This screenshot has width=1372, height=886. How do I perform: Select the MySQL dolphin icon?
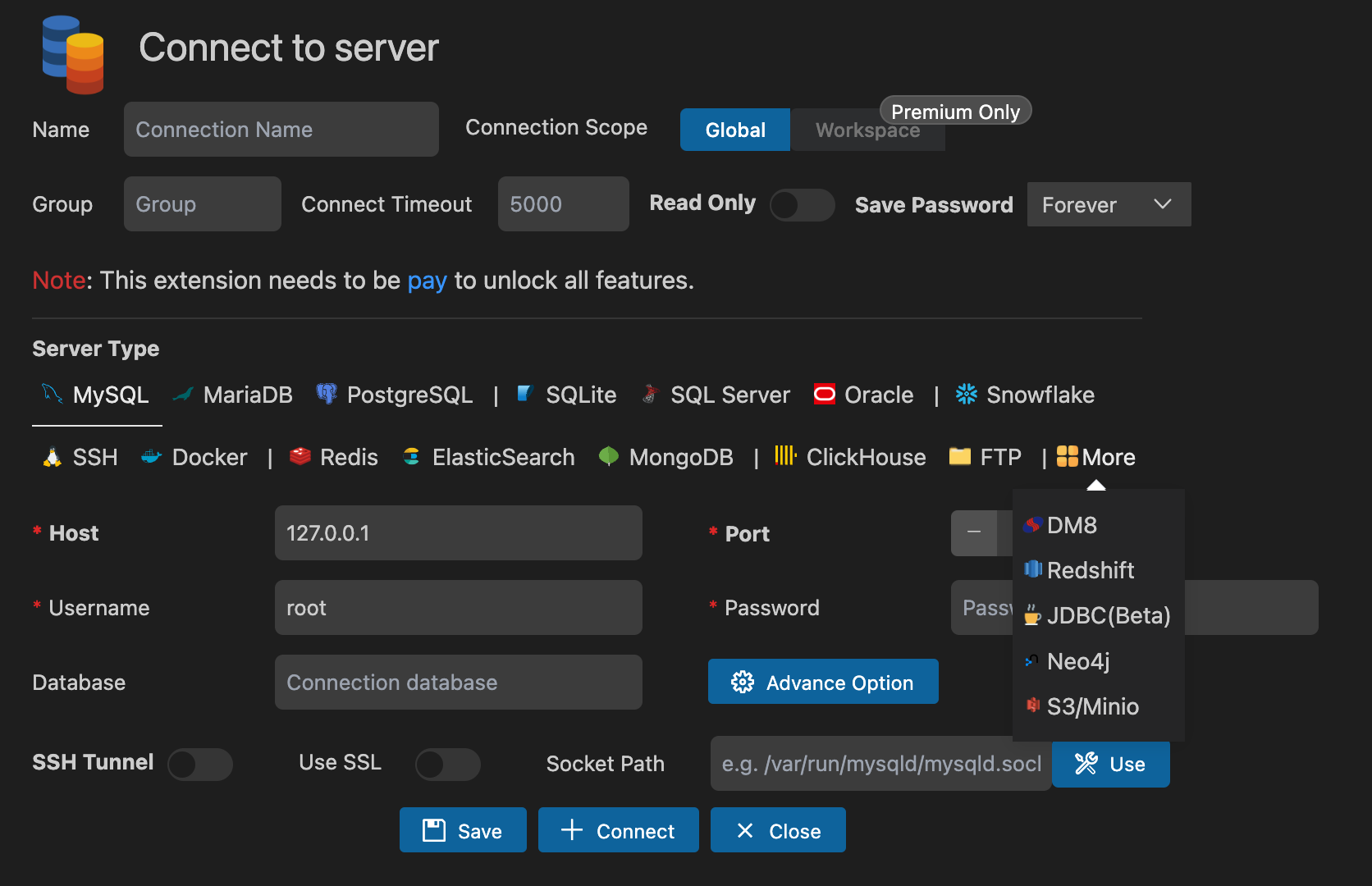52,394
